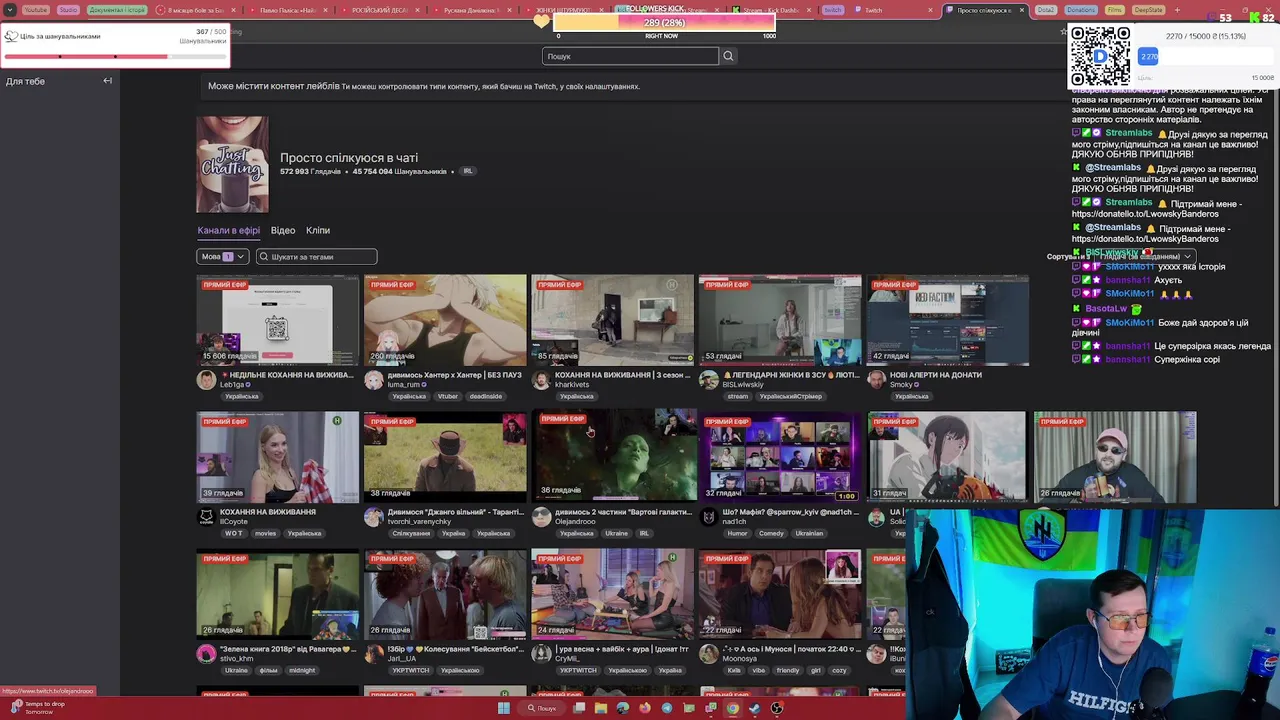Switch to the Studio browser tab

coord(68,10)
